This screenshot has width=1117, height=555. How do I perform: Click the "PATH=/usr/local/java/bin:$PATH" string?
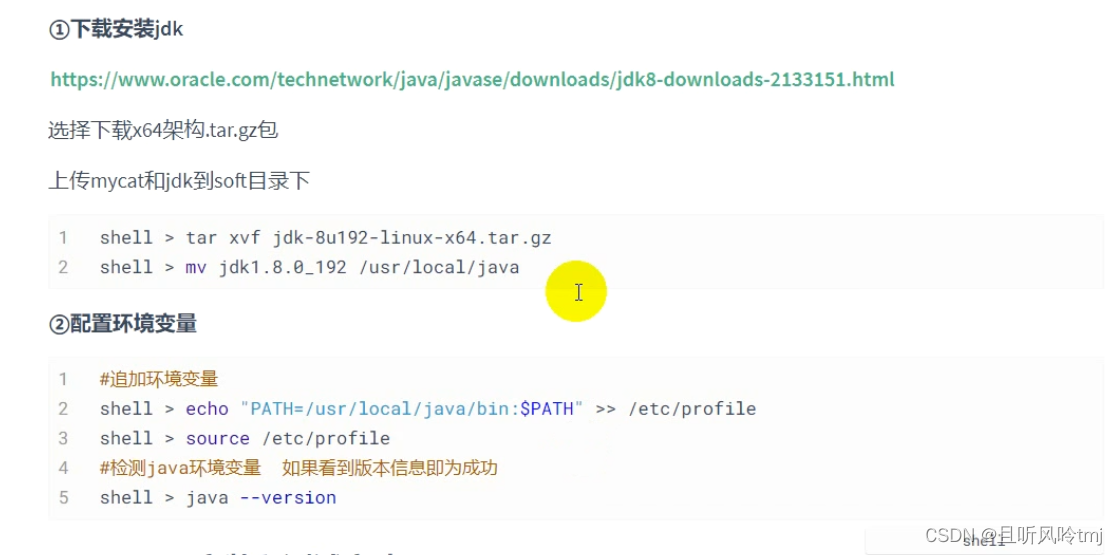point(411,409)
